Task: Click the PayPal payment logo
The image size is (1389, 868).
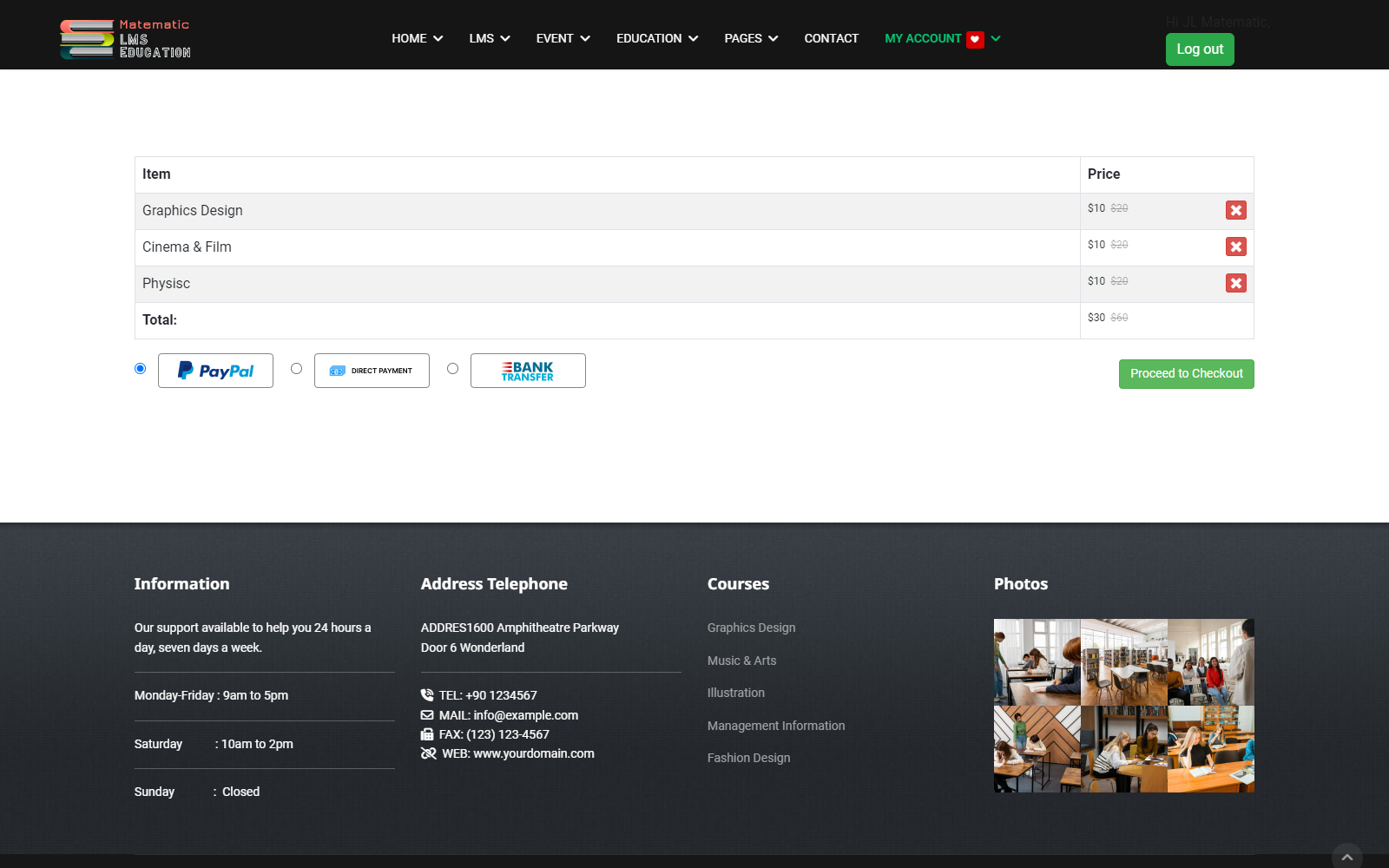Action: tap(215, 371)
